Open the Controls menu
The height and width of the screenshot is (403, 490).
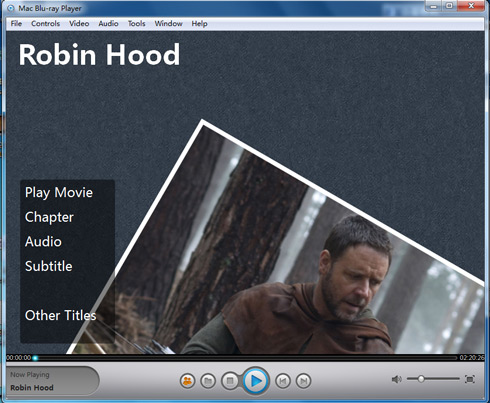coord(45,24)
